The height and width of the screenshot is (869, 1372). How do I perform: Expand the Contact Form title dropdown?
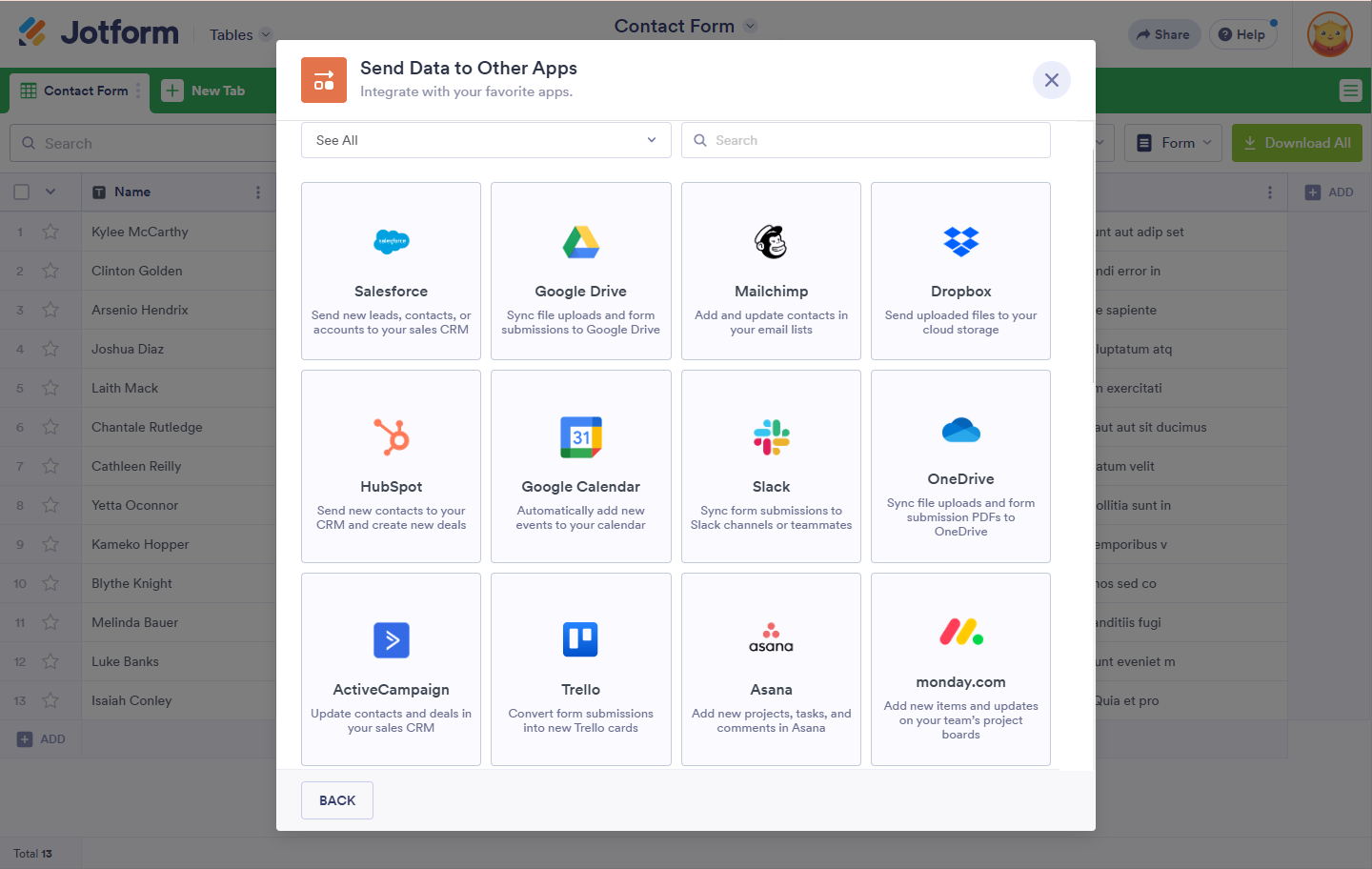coord(751,26)
